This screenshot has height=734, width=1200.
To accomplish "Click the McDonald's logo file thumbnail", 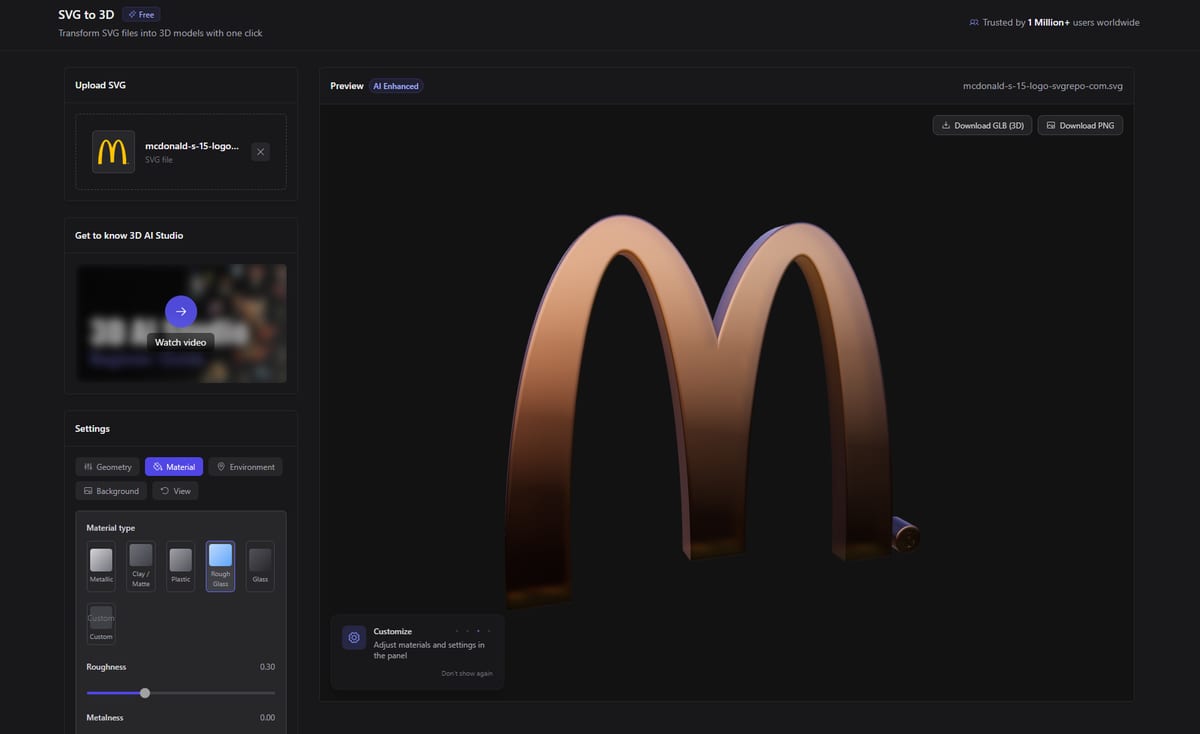I will 113,152.
